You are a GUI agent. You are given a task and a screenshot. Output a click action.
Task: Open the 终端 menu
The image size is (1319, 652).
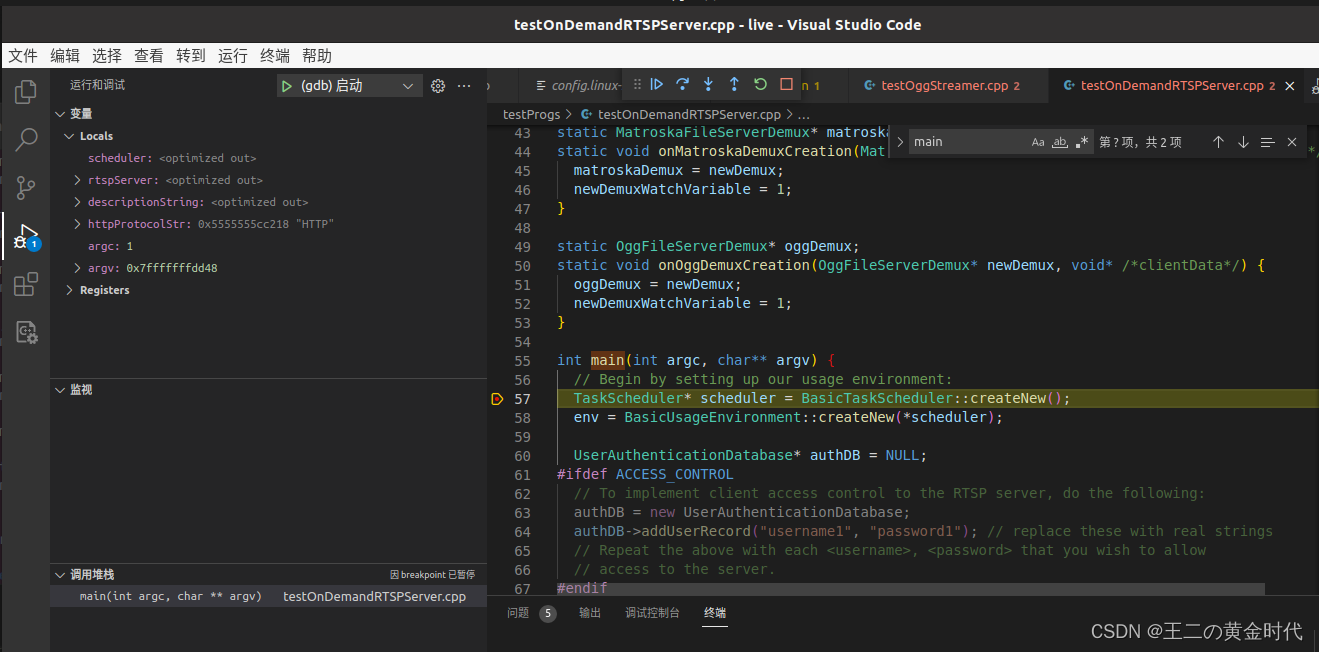point(275,56)
